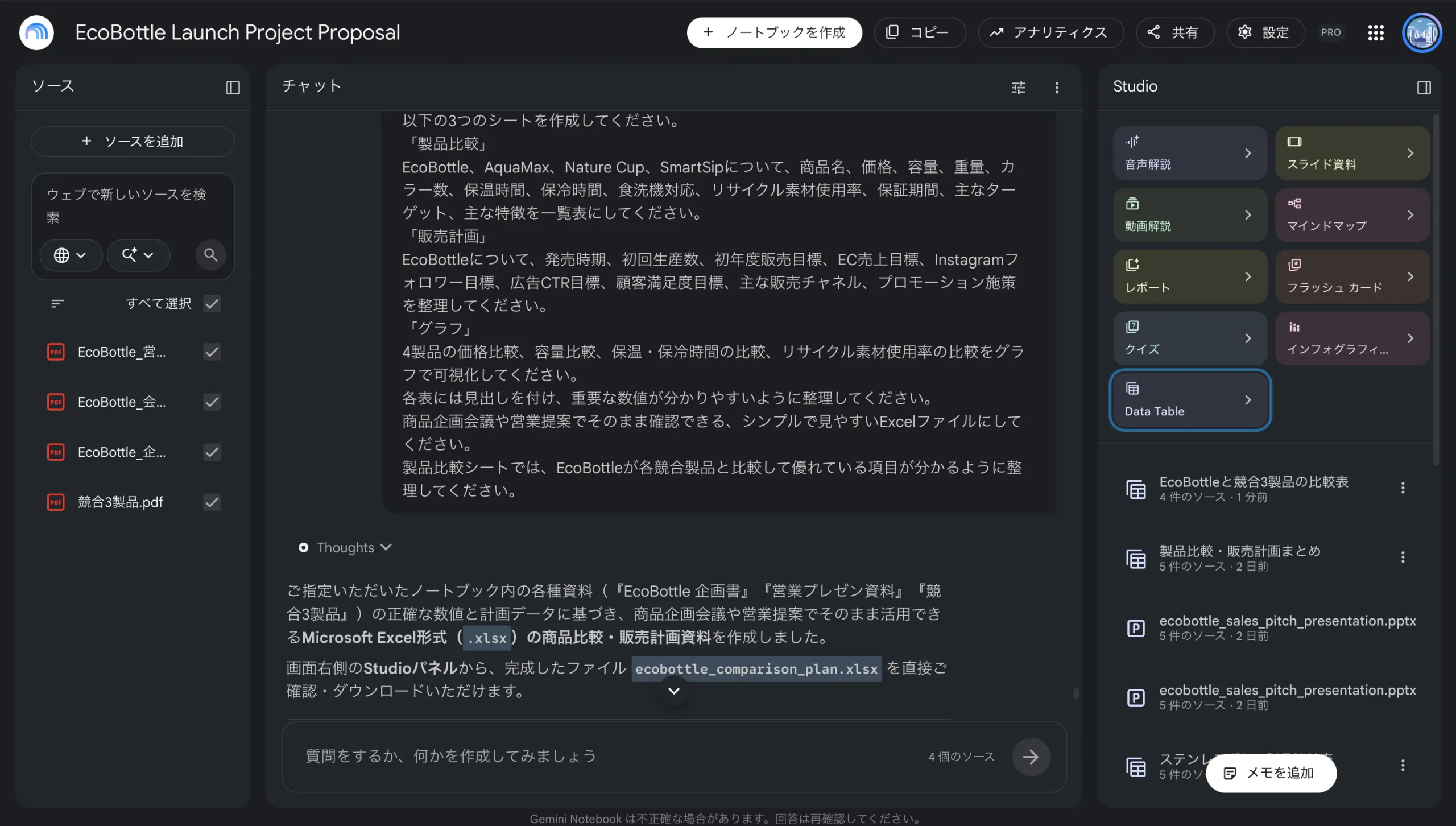Click the PRO badge
Image resolution: width=1456 pixels, height=826 pixels.
[1331, 32]
